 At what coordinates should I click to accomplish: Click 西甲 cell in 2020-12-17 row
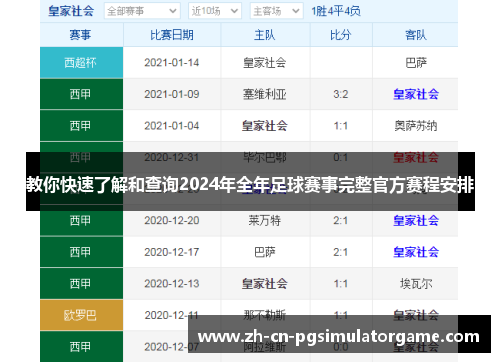coord(81,252)
